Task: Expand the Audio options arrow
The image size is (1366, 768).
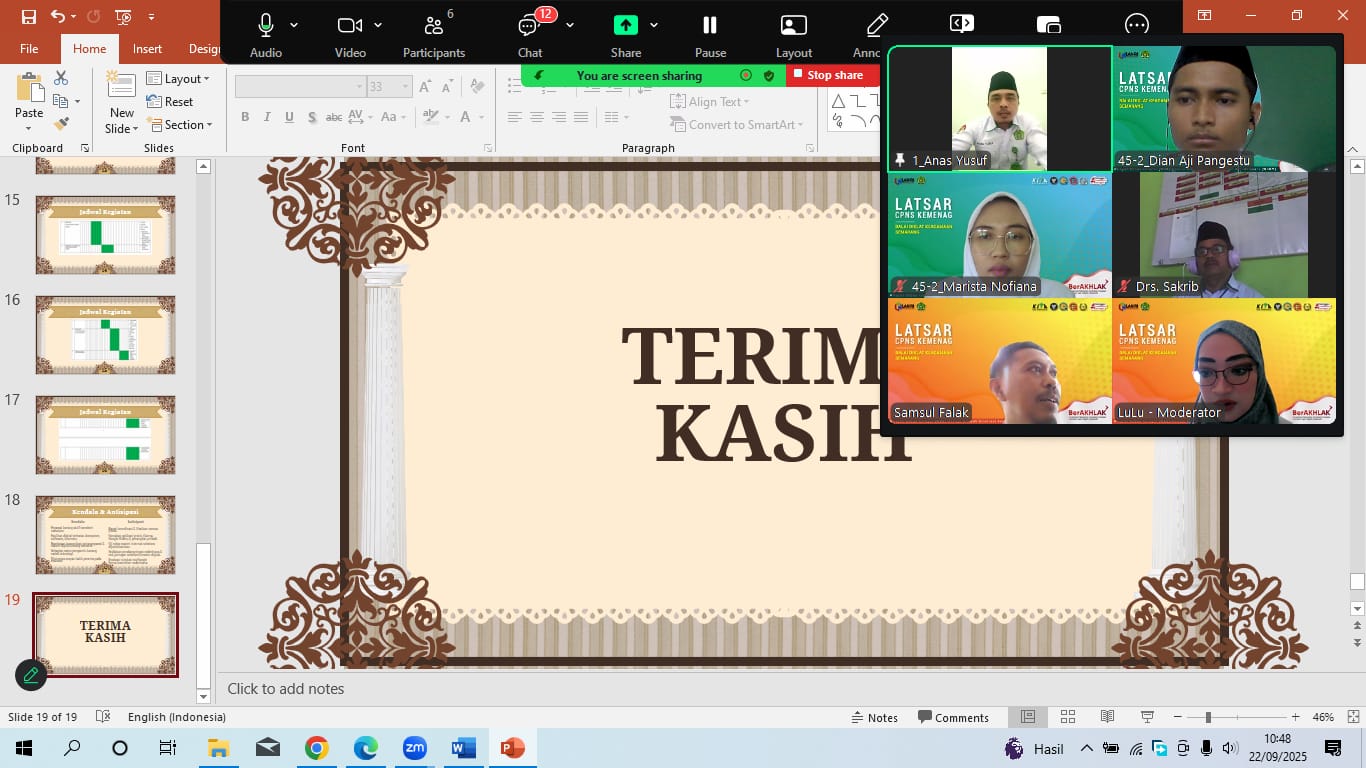Action: click(294, 25)
